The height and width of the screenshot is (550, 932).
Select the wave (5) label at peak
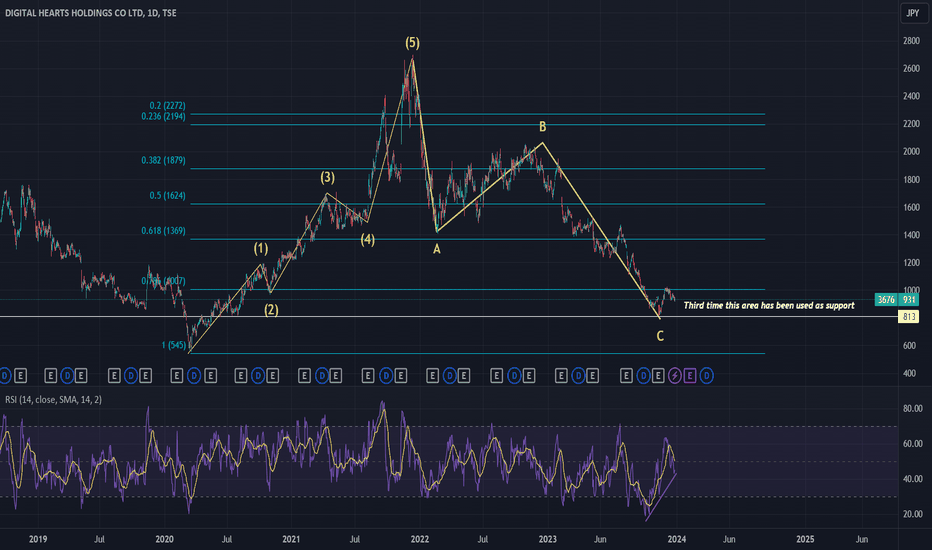point(413,43)
